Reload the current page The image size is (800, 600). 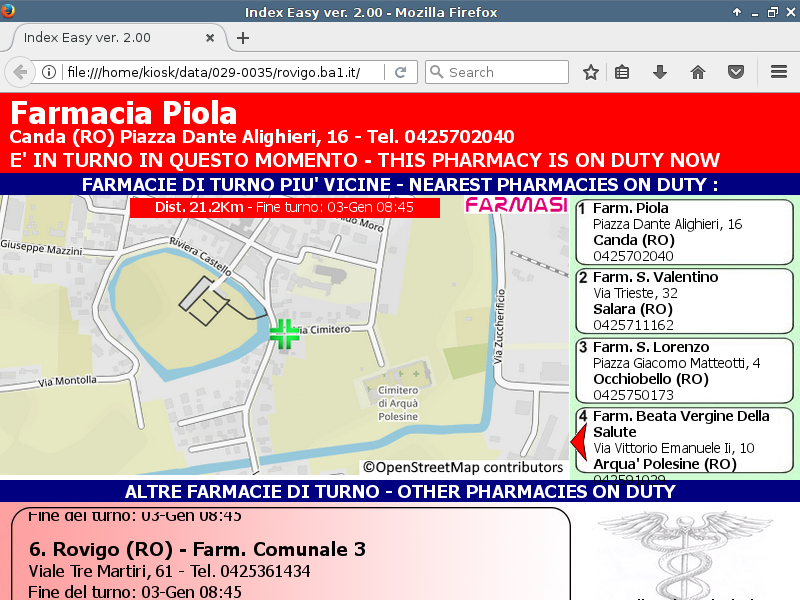tap(400, 72)
